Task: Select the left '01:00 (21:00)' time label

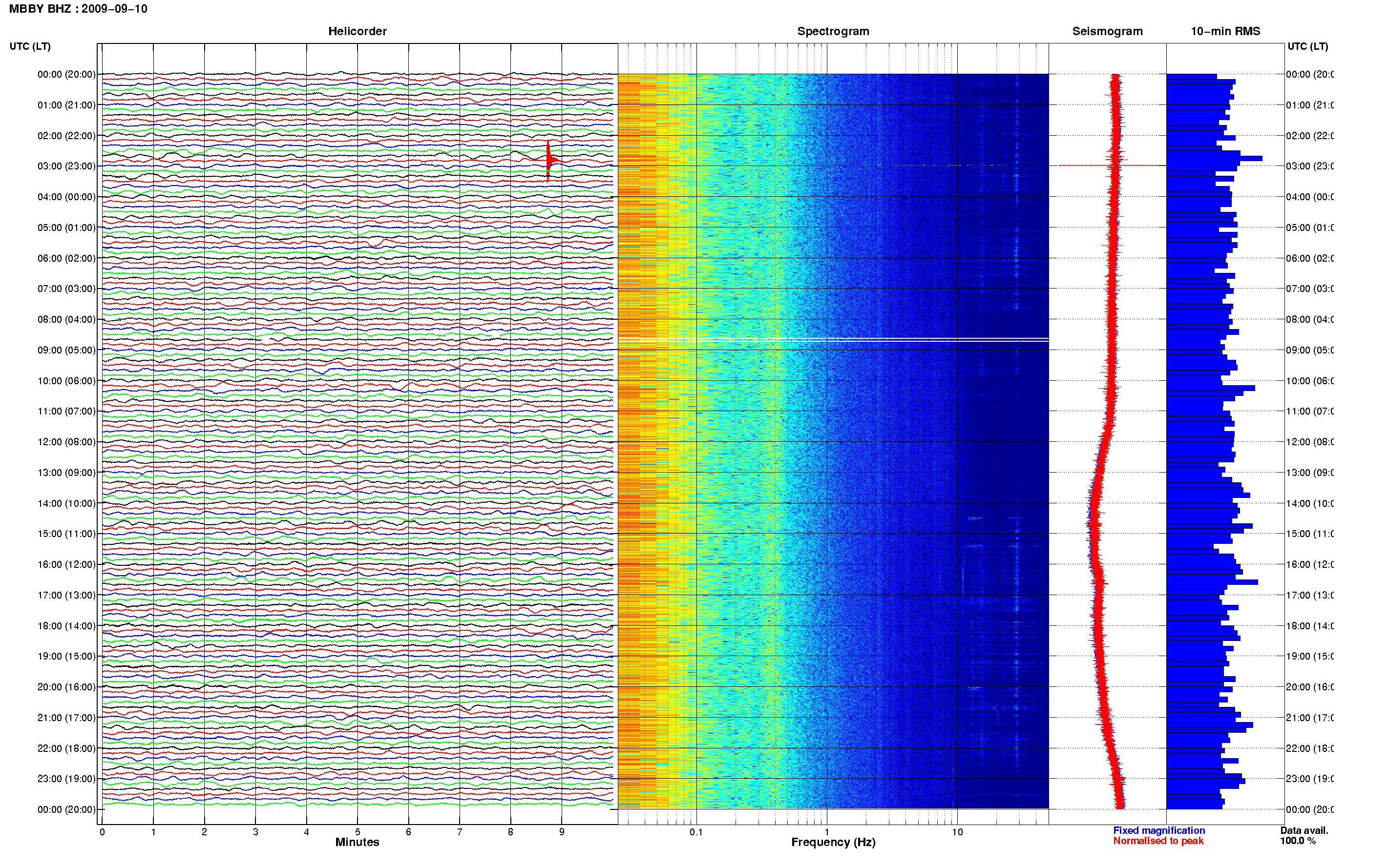Action: [x=66, y=105]
